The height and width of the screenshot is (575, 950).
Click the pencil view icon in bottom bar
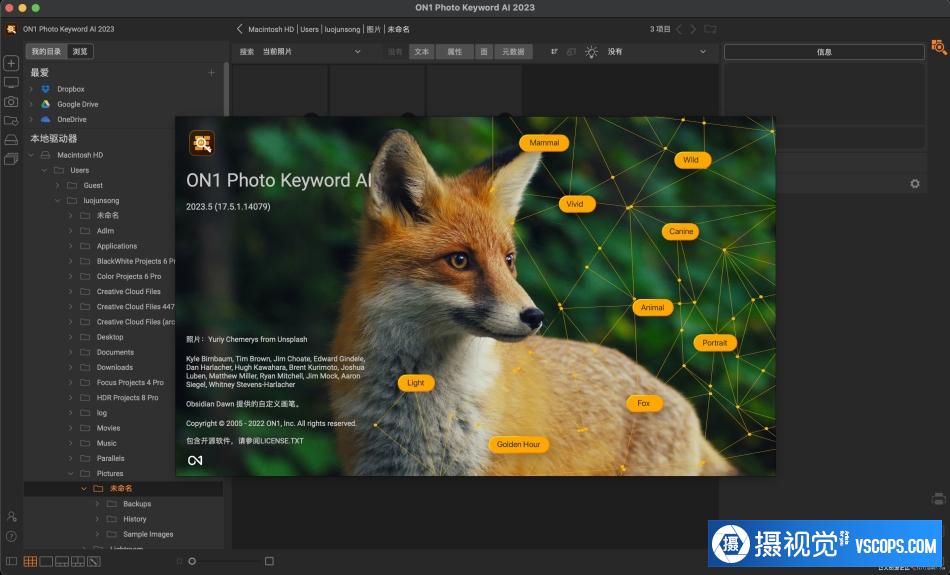pos(93,562)
